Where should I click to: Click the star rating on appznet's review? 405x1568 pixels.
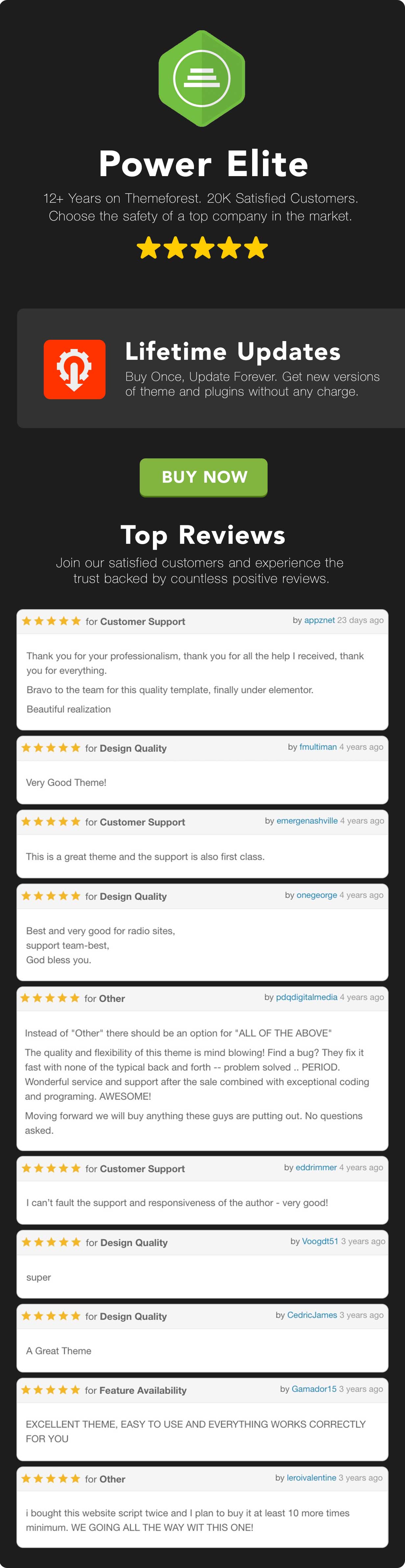coord(51,621)
